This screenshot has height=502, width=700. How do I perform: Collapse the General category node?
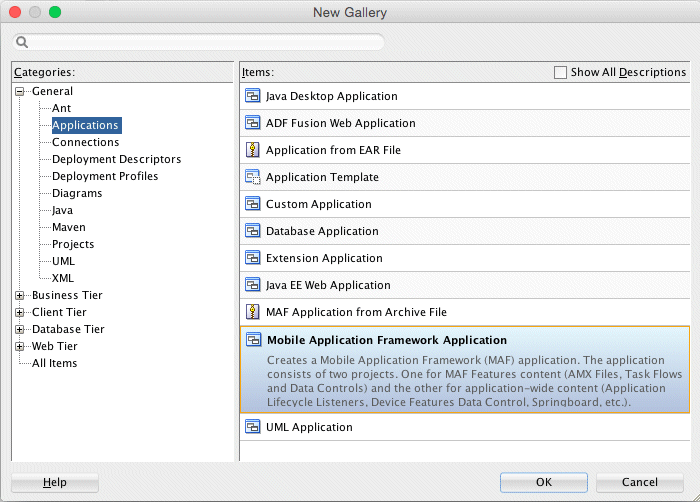pos(21,92)
